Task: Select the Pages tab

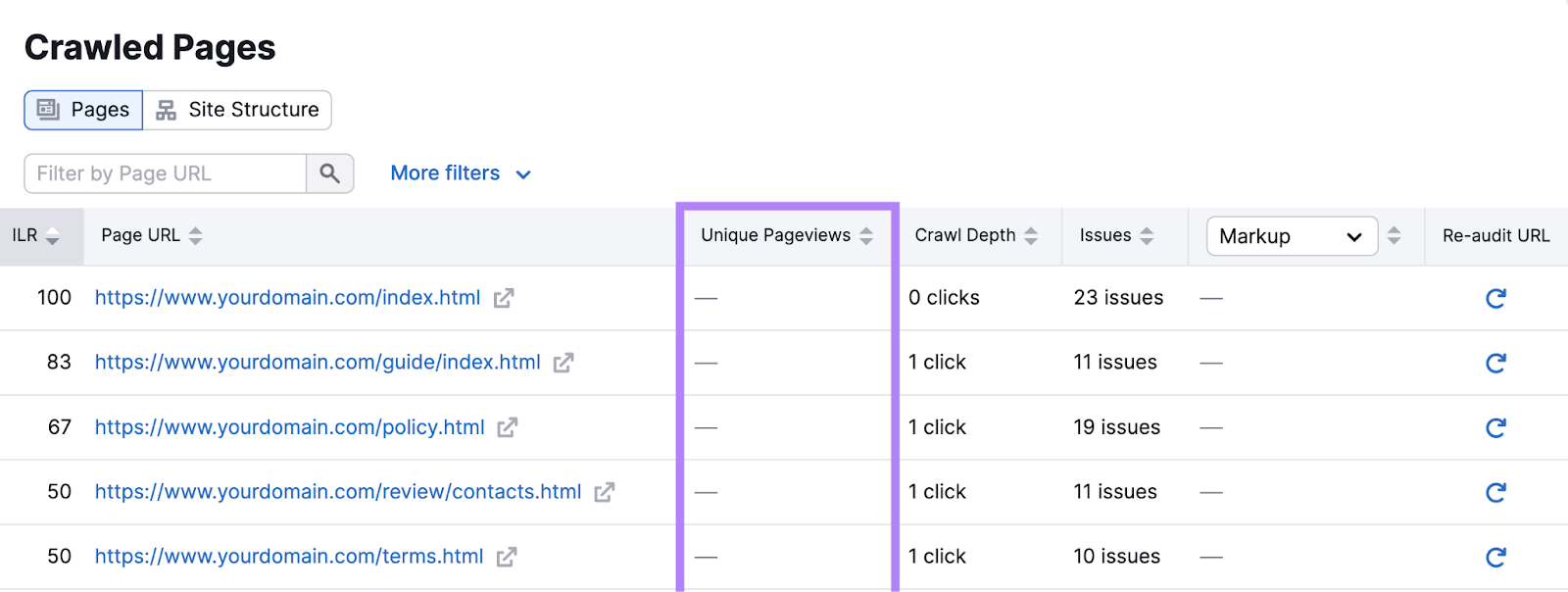Action: point(83,110)
